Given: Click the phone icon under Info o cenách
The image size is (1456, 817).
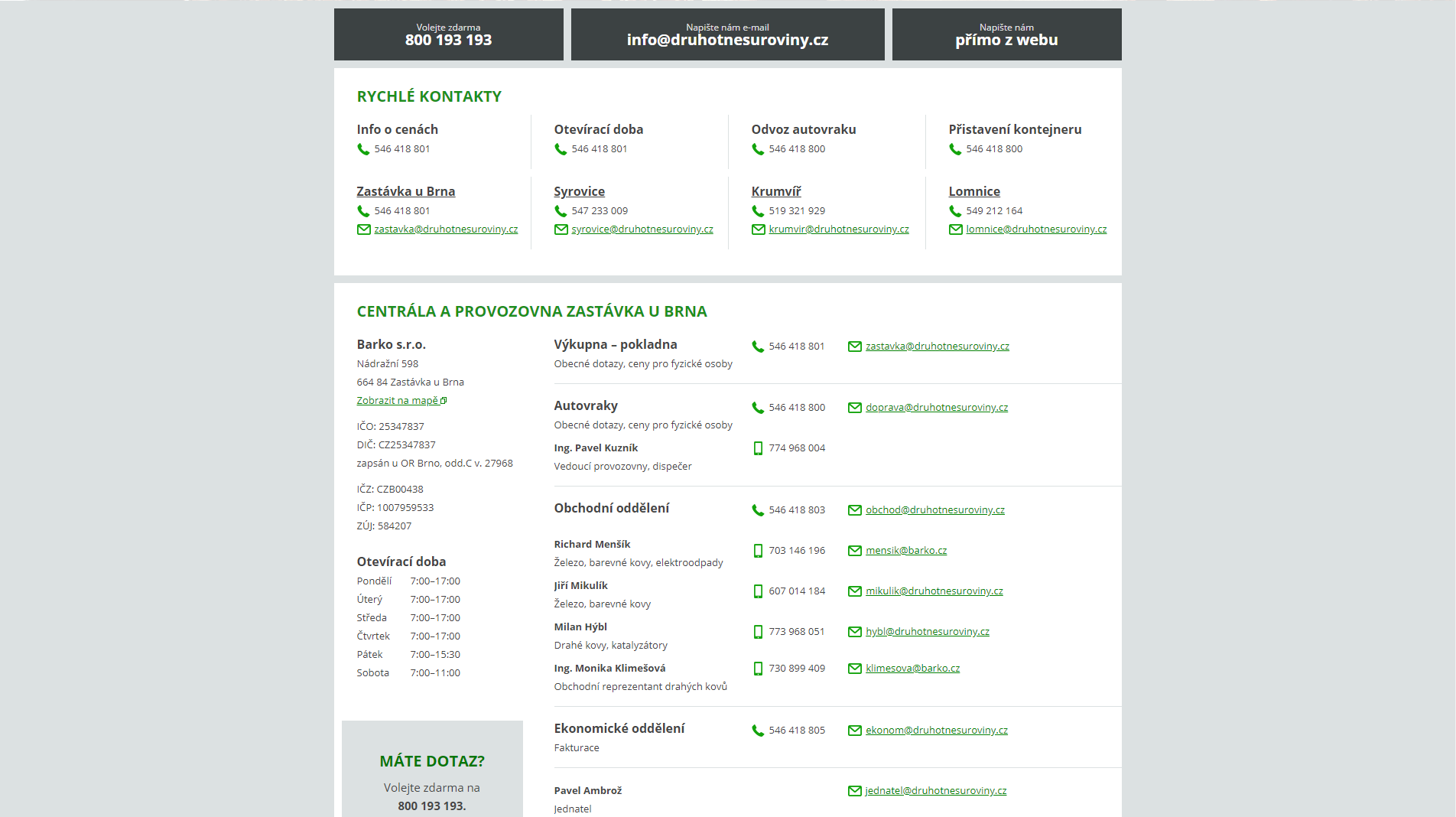Looking at the screenshot, I should coord(363,149).
